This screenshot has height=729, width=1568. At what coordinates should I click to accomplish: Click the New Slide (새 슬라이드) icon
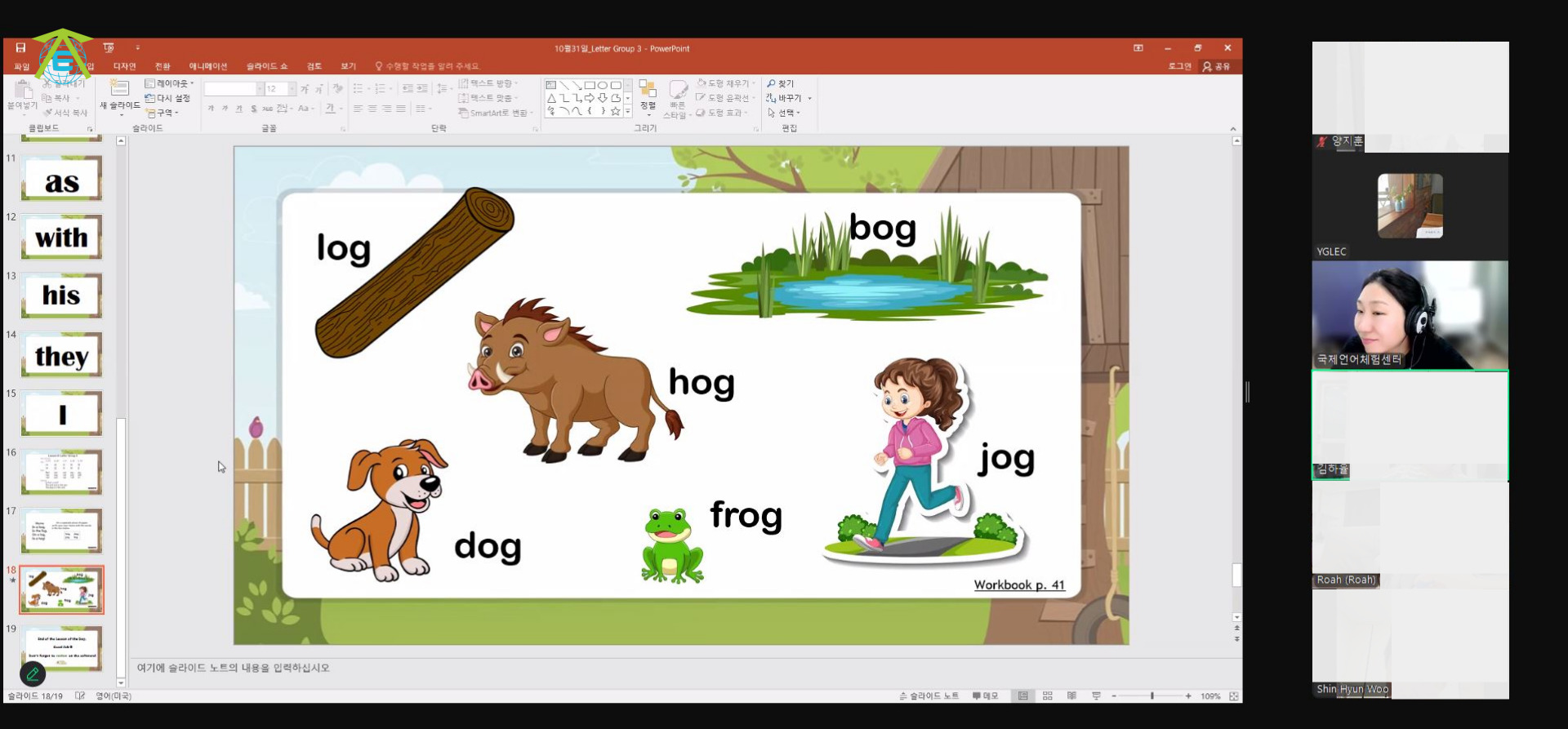coord(120,89)
